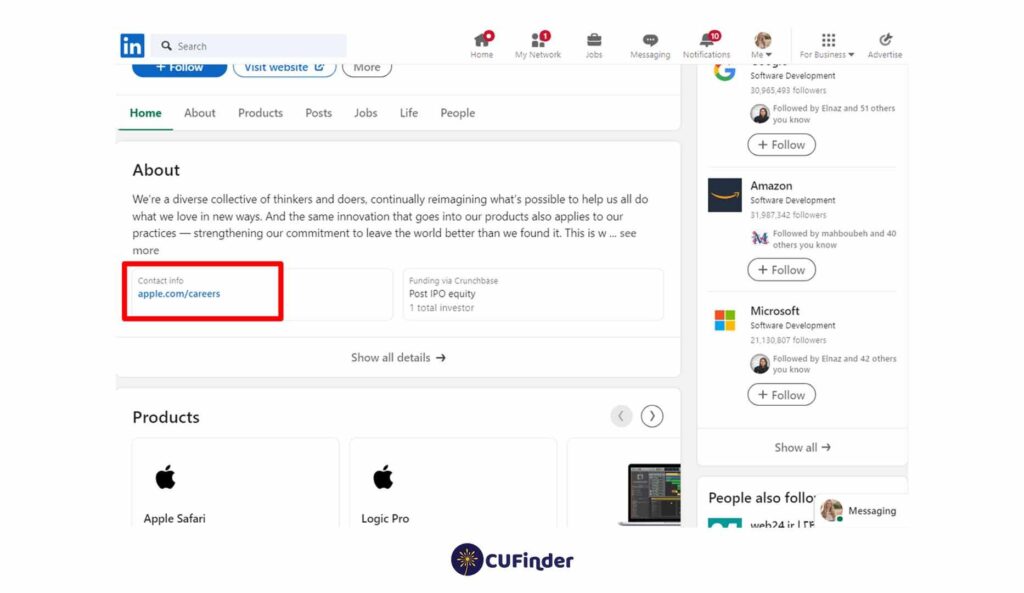Open the Apple Safari product card
Image resolution: width=1024 pixels, height=593 pixels.
click(235, 483)
